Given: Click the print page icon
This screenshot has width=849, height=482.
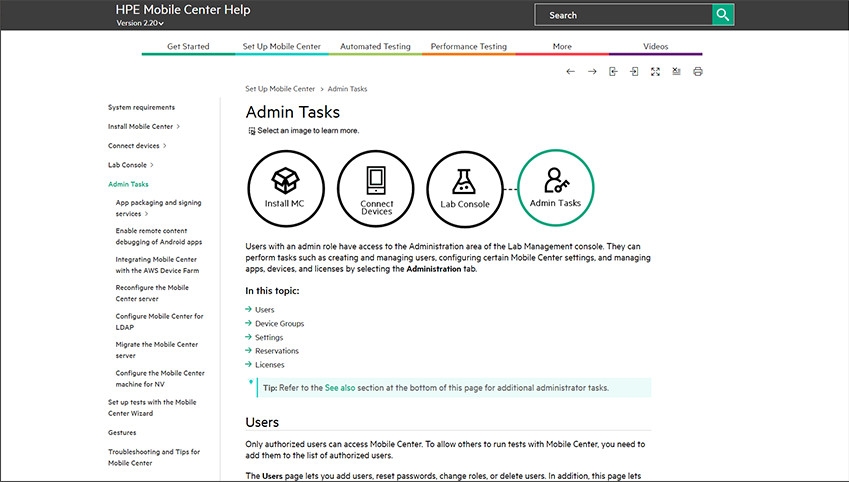Looking at the screenshot, I should (x=698, y=72).
